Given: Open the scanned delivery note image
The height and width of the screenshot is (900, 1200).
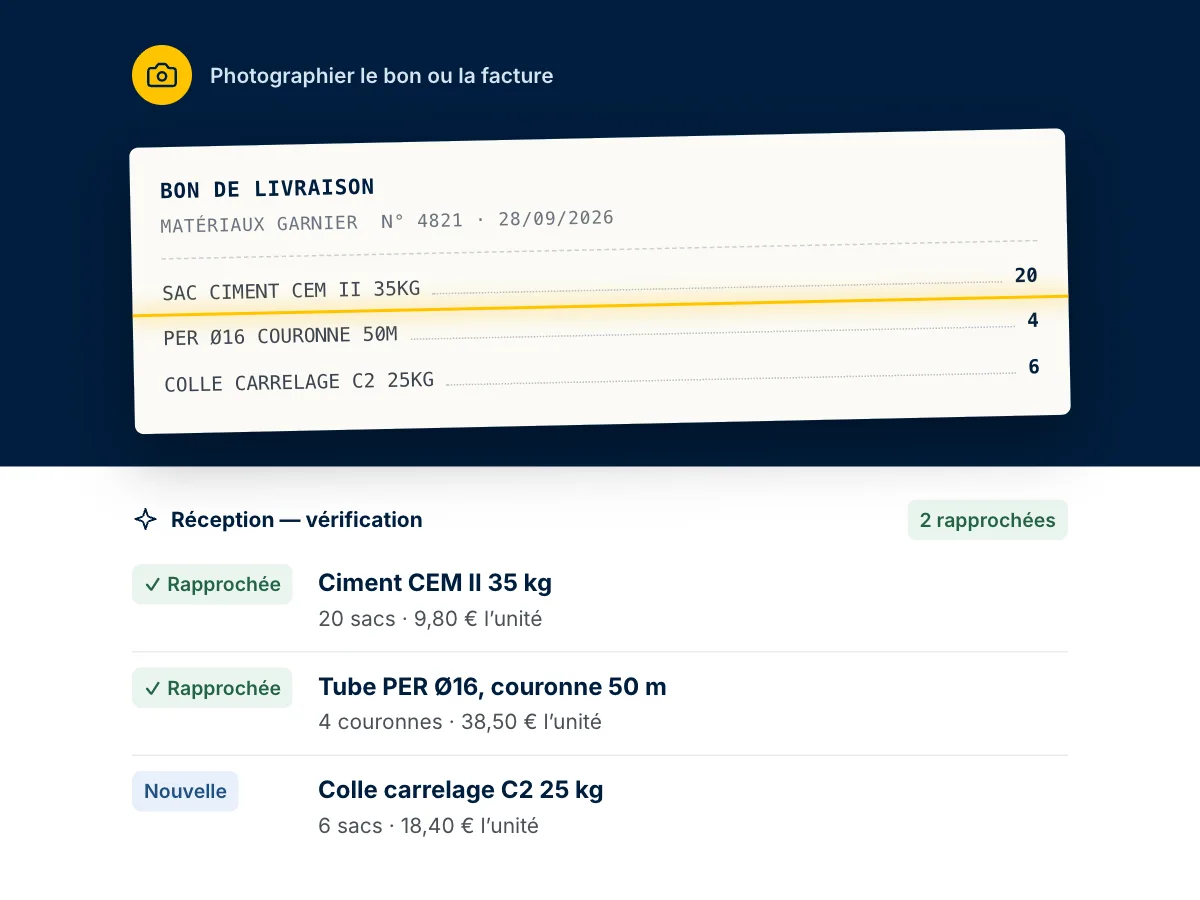Looking at the screenshot, I should [x=600, y=281].
